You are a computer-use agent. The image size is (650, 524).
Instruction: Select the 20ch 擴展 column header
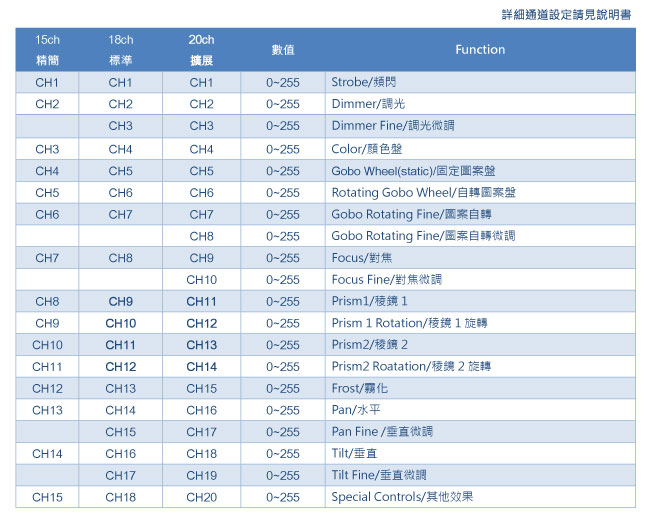[x=201, y=50]
